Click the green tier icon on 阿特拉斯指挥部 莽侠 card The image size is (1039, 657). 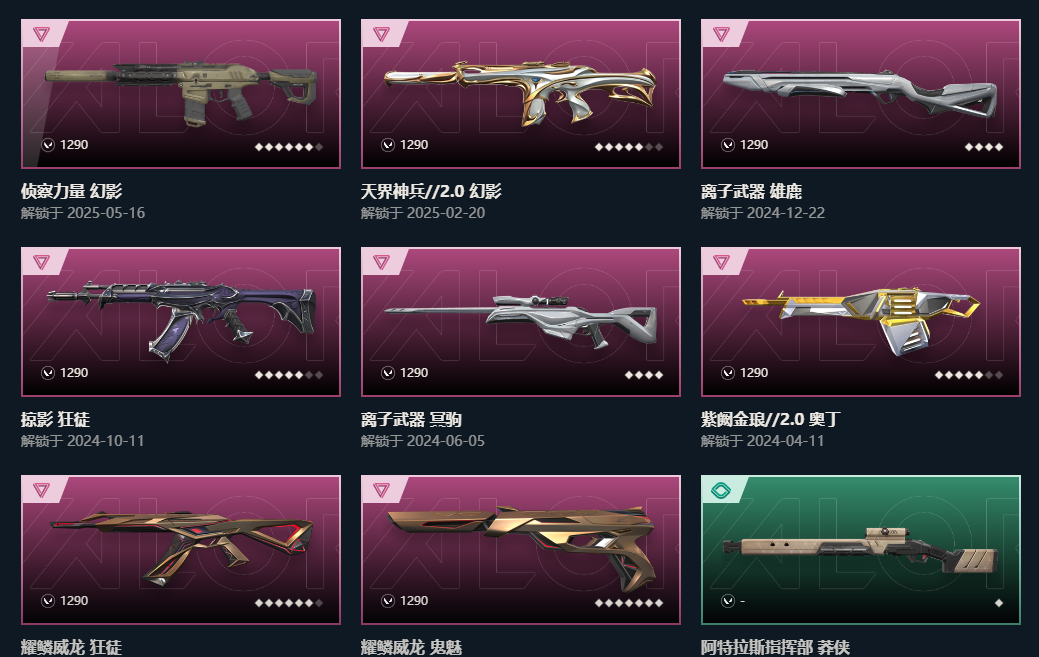[x=721, y=490]
